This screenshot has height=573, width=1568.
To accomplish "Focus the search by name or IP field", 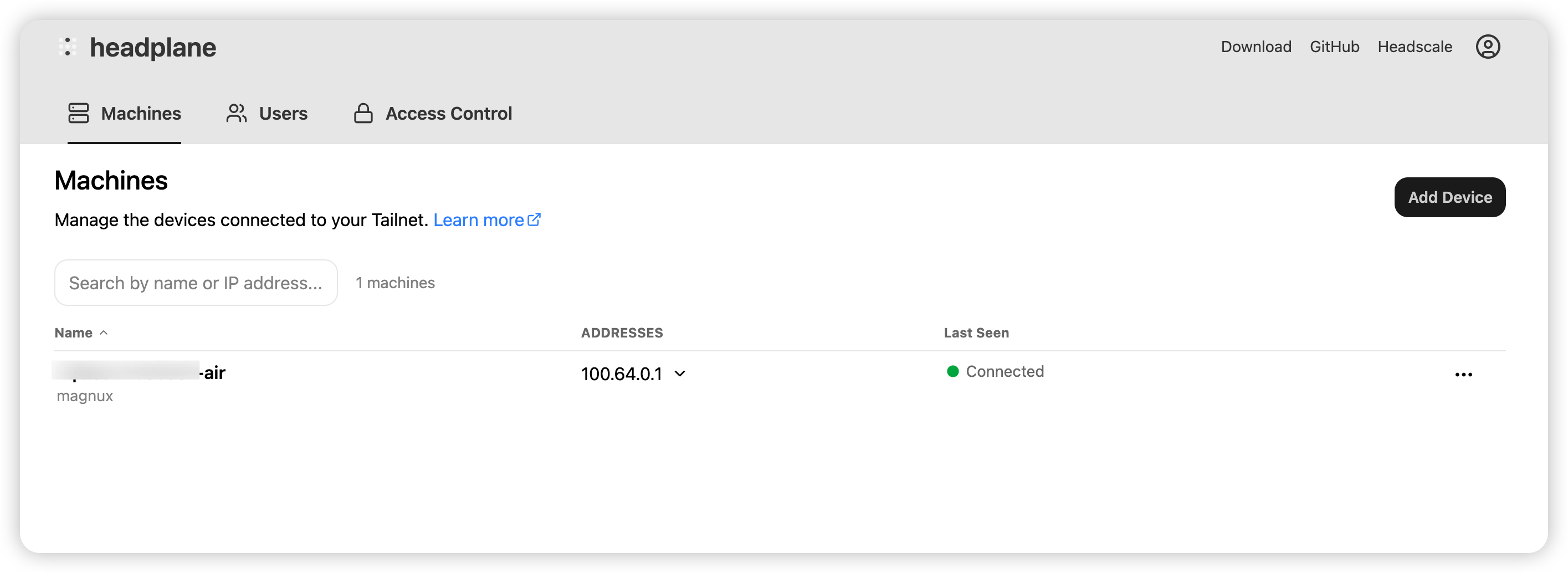I will pyautogui.click(x=196, y=283).
